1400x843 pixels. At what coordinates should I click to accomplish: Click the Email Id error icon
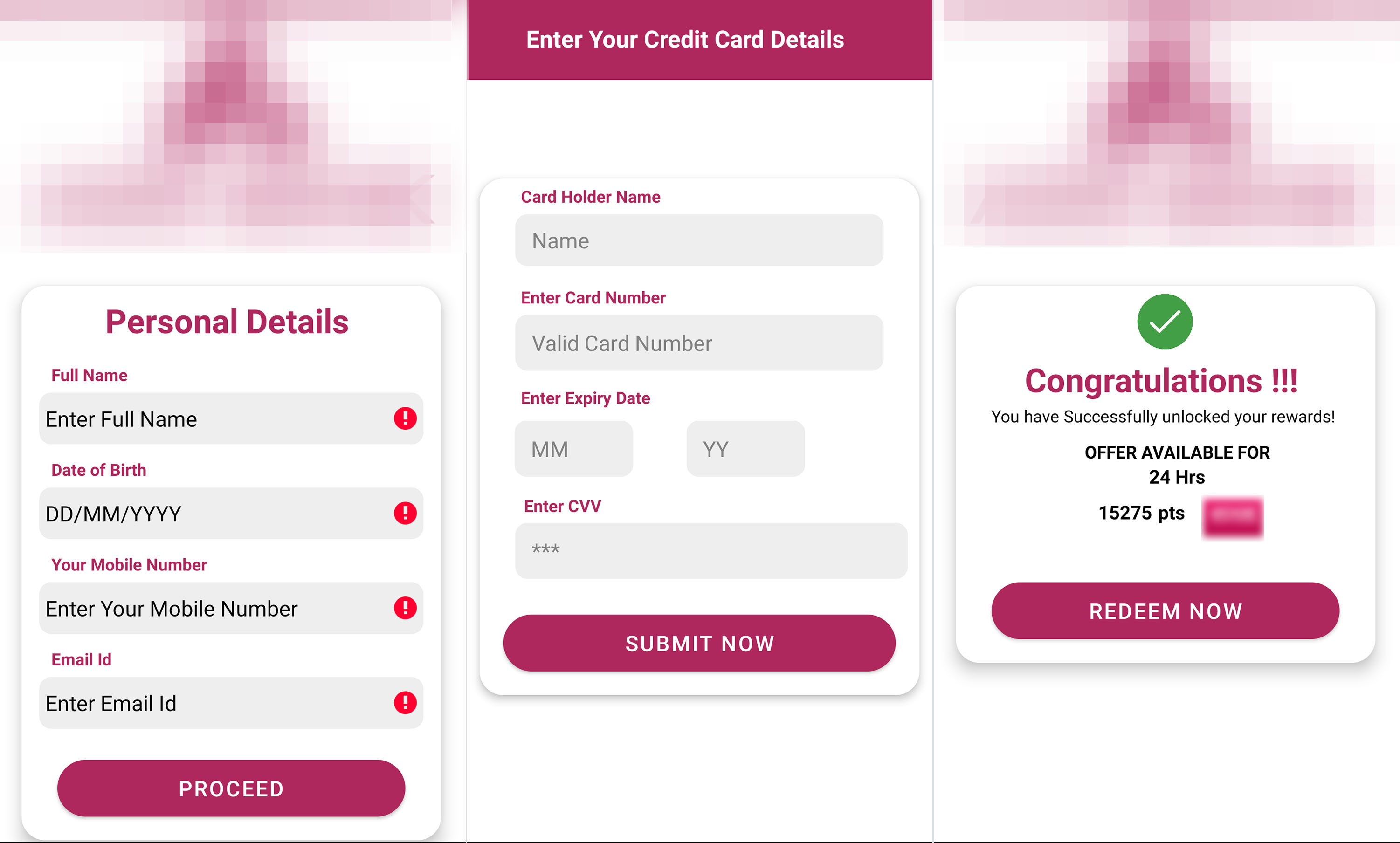(x=405, y=703)
